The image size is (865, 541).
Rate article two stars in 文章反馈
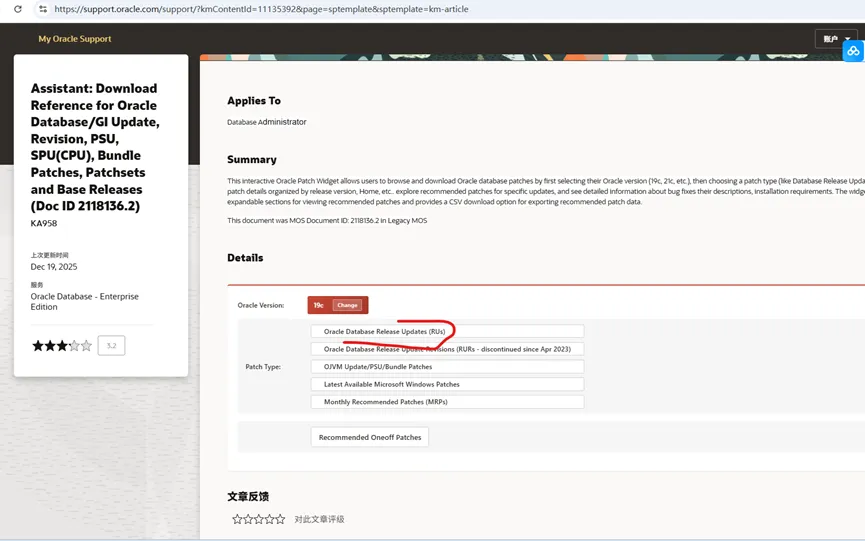(x=248, y=519)
